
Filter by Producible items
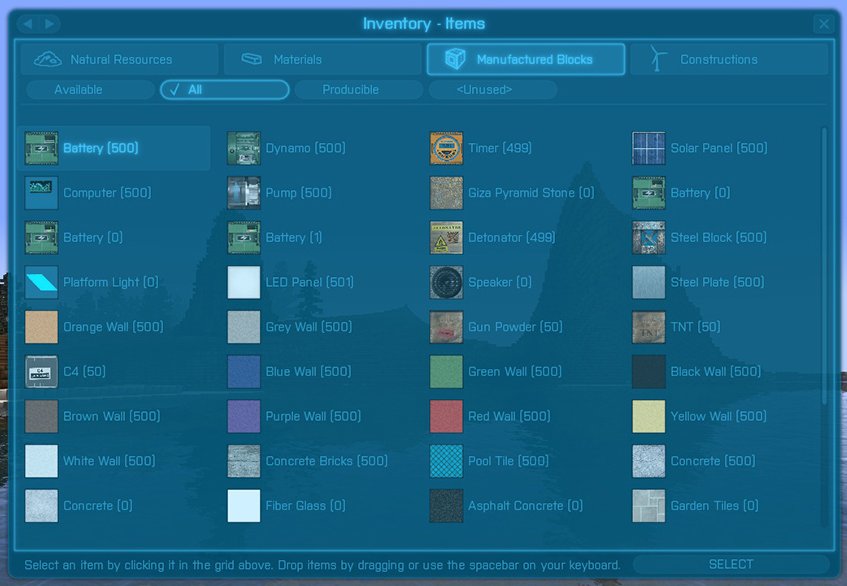click(x=359, y=90)
